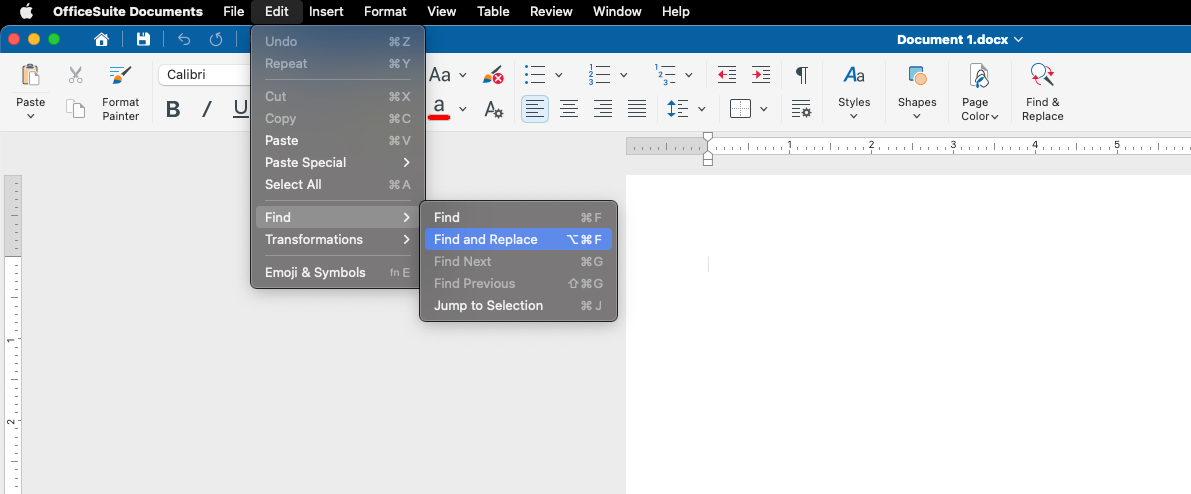The image size is (1191, 494).
Task: Click the Save floppy disk icon
Action: click(x=143, y=40)
